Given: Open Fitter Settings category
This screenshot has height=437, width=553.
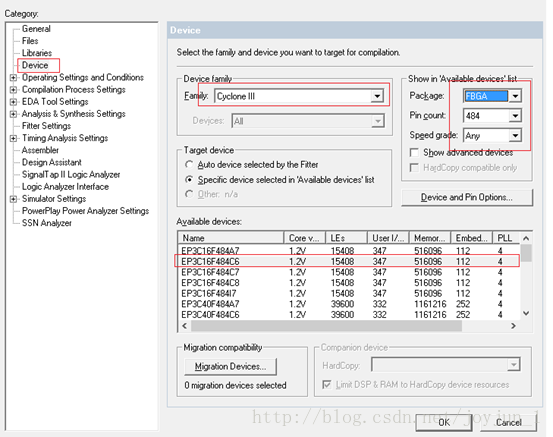Looking at the screenshot, I should [x=46, y=126].
